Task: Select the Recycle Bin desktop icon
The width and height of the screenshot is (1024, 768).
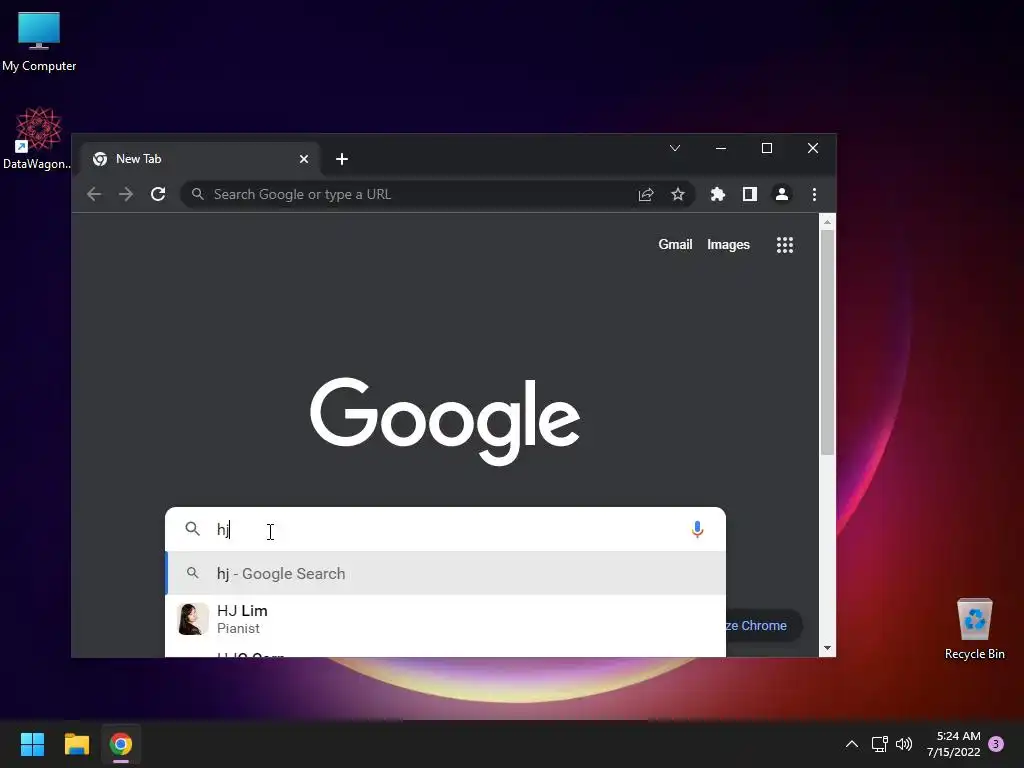Action: (974, 629)
